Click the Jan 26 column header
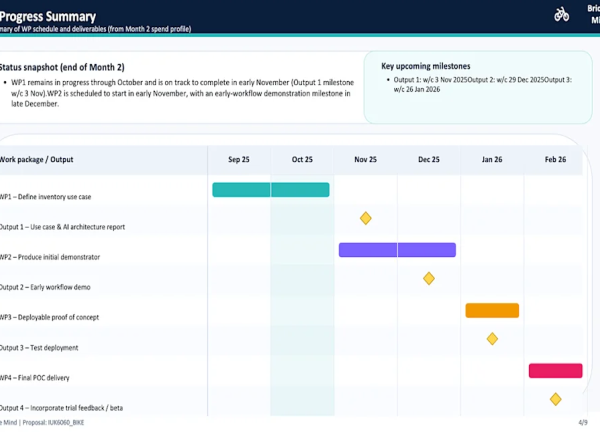The height and width of the screenshot is (433, 600). point(492,160)
